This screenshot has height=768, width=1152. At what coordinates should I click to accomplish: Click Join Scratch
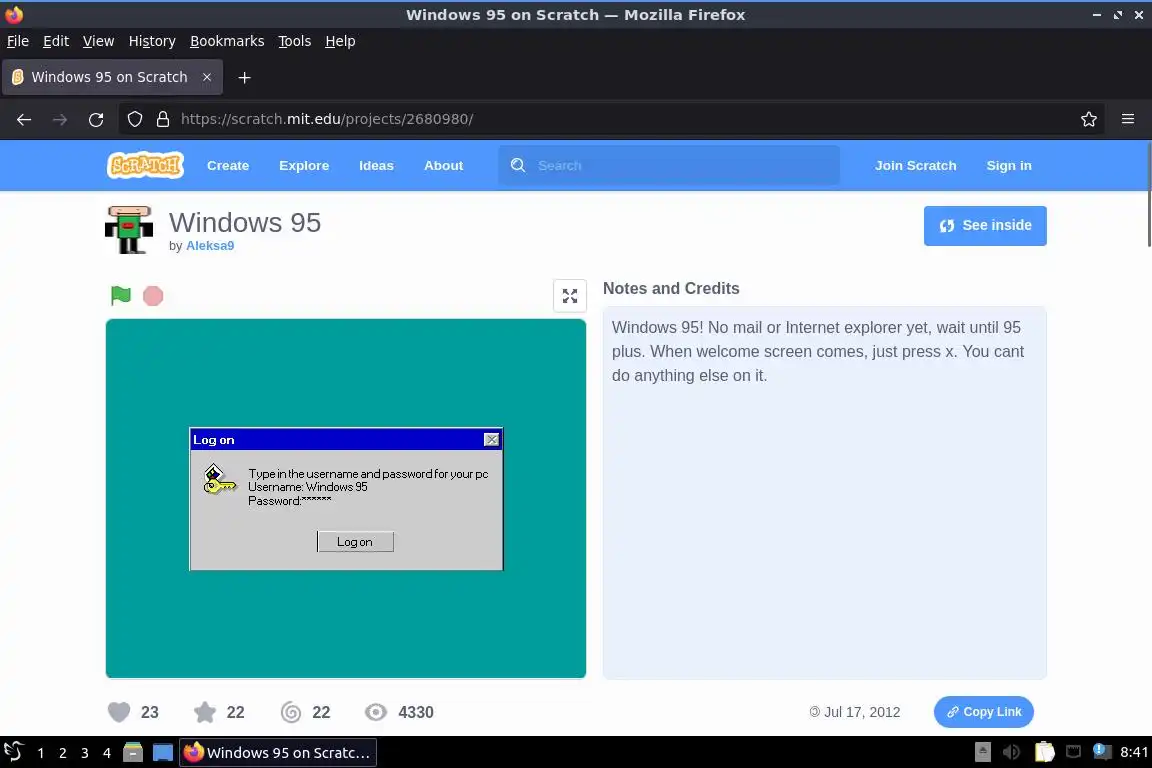click(915, 165)
